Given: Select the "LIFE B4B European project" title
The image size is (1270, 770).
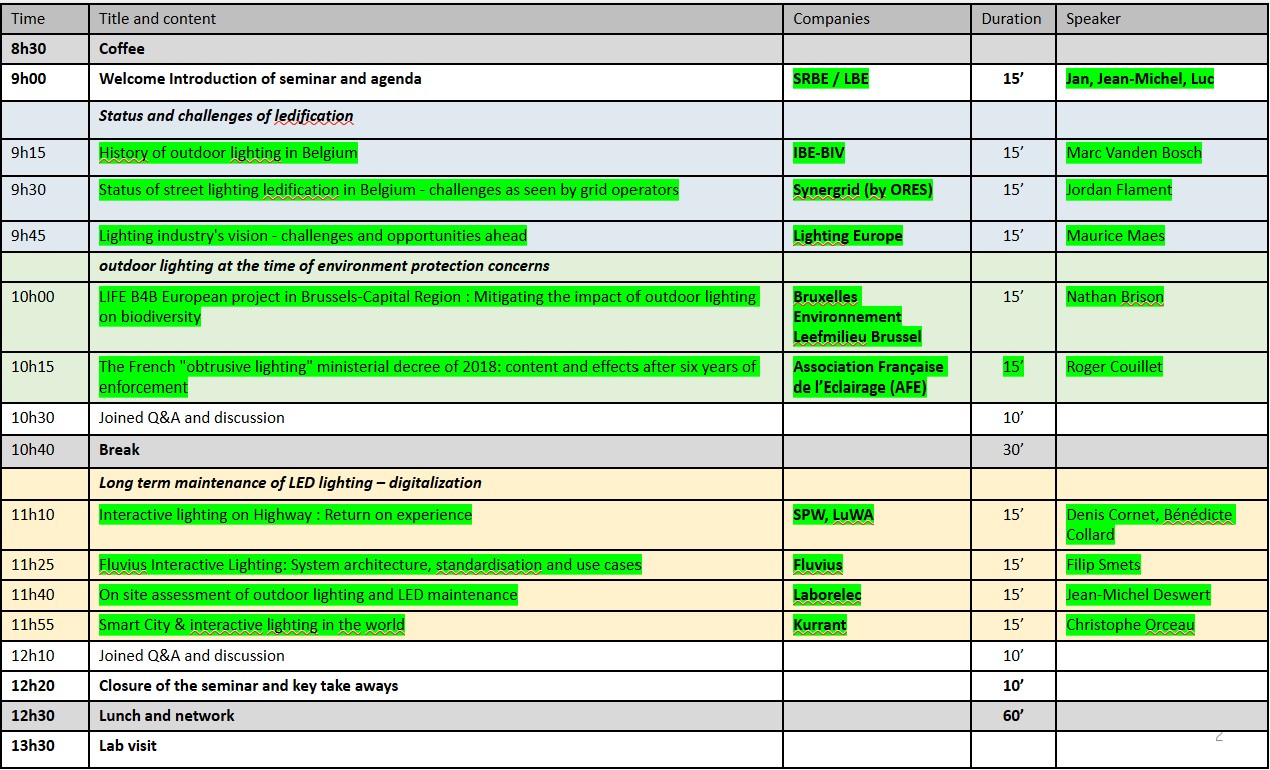Looking at the screenshot, I should point(428,307).
